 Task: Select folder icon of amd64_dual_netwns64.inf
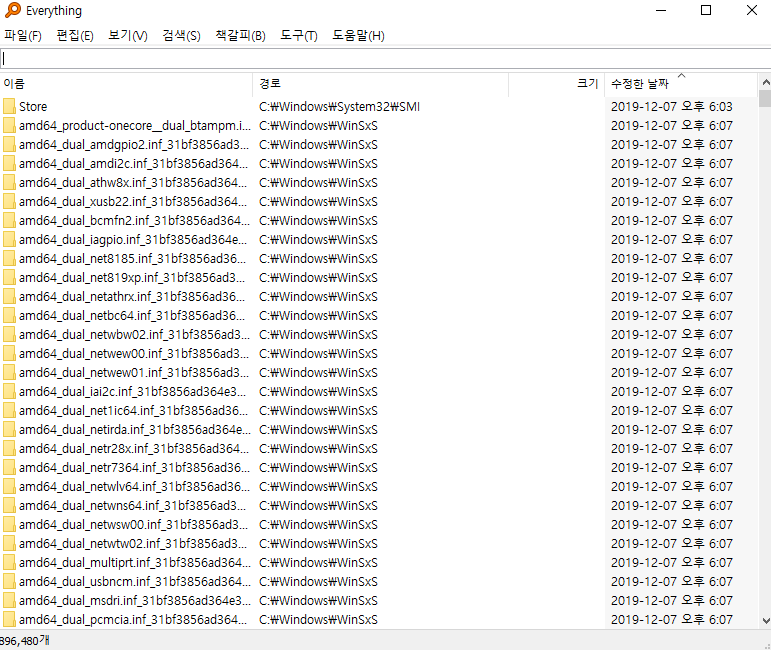pos(9,506)
